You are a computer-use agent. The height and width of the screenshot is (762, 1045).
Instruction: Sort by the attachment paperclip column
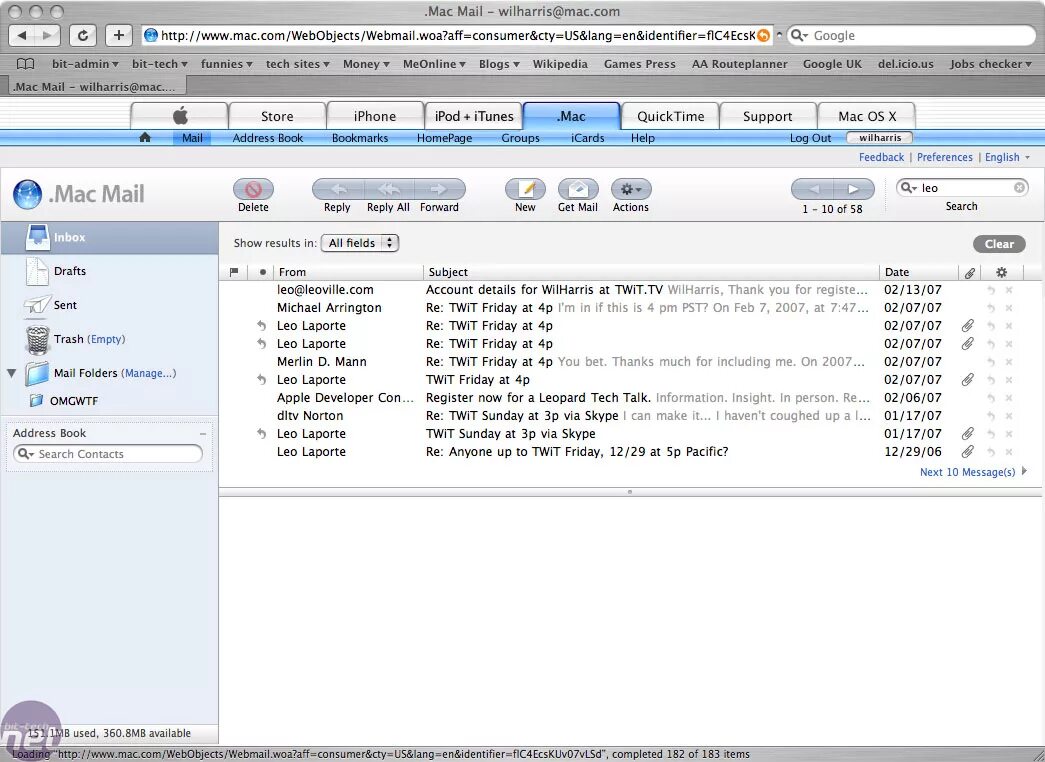click(x=970, y=272)
